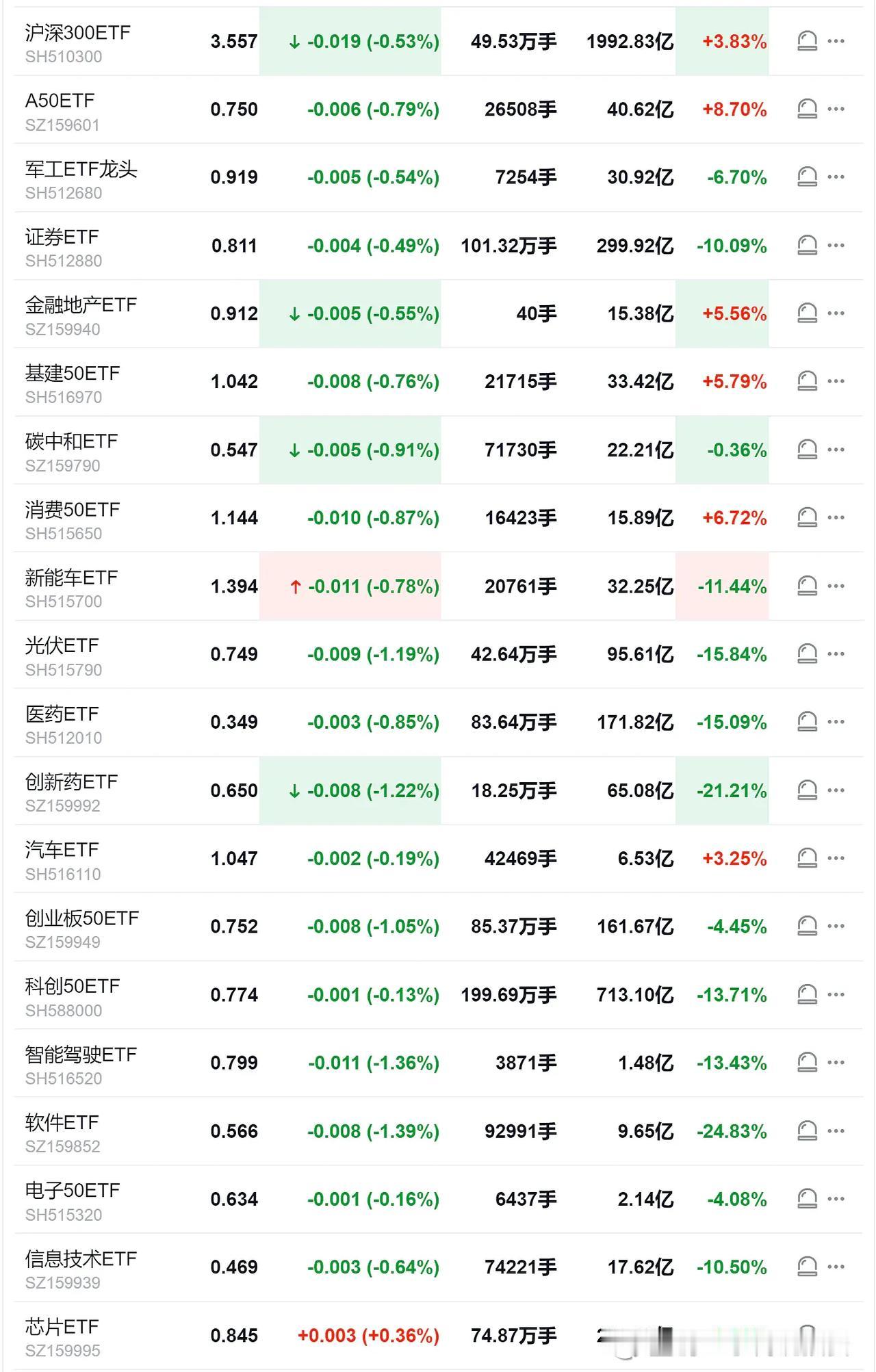Click market value 713.10亿
The height and width of the screenshot is (1372, 876).
[635, 994]
